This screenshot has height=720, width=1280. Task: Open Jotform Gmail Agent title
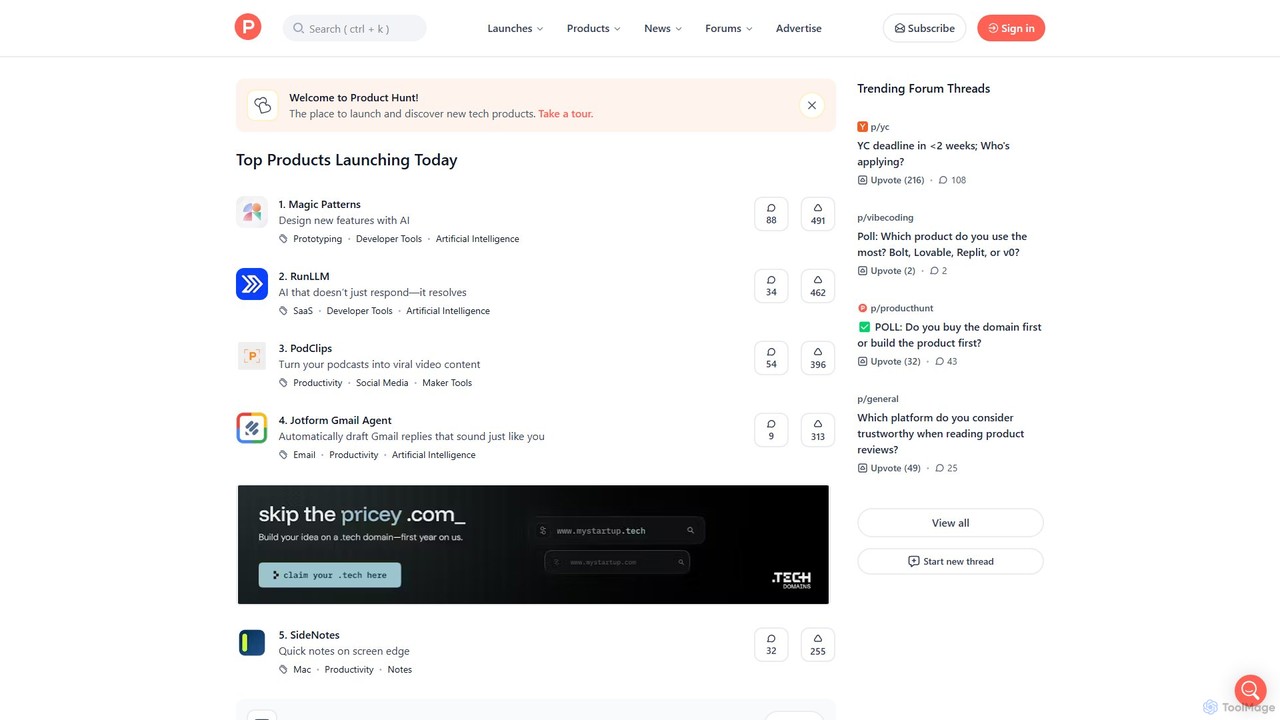(335, 420)
